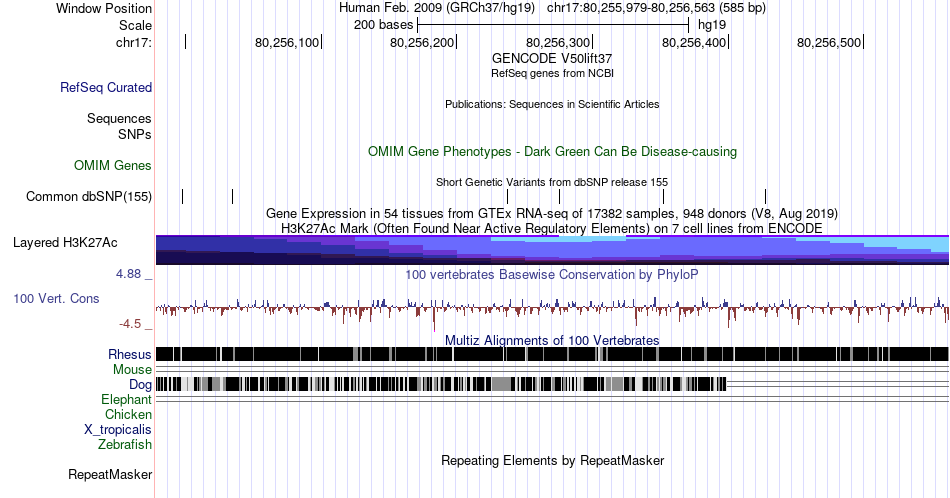Open the OMIM Genes track label

point(113,165)
